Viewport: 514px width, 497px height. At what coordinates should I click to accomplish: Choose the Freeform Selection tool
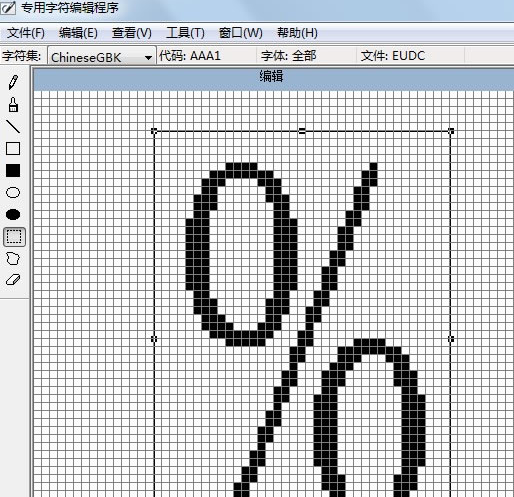pyautogui.click(x=13, y=258)
